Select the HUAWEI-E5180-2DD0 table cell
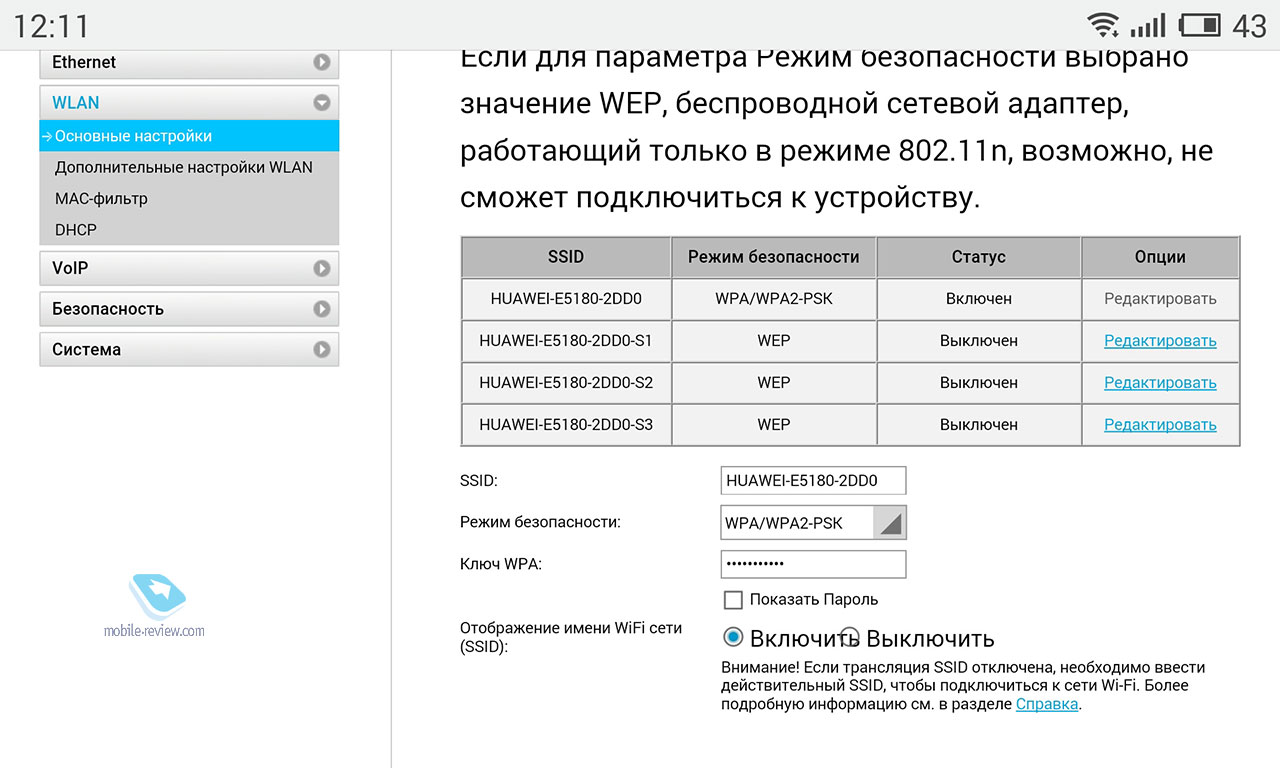The width and height of the screenshot is (1280, 768). (566, 299)
